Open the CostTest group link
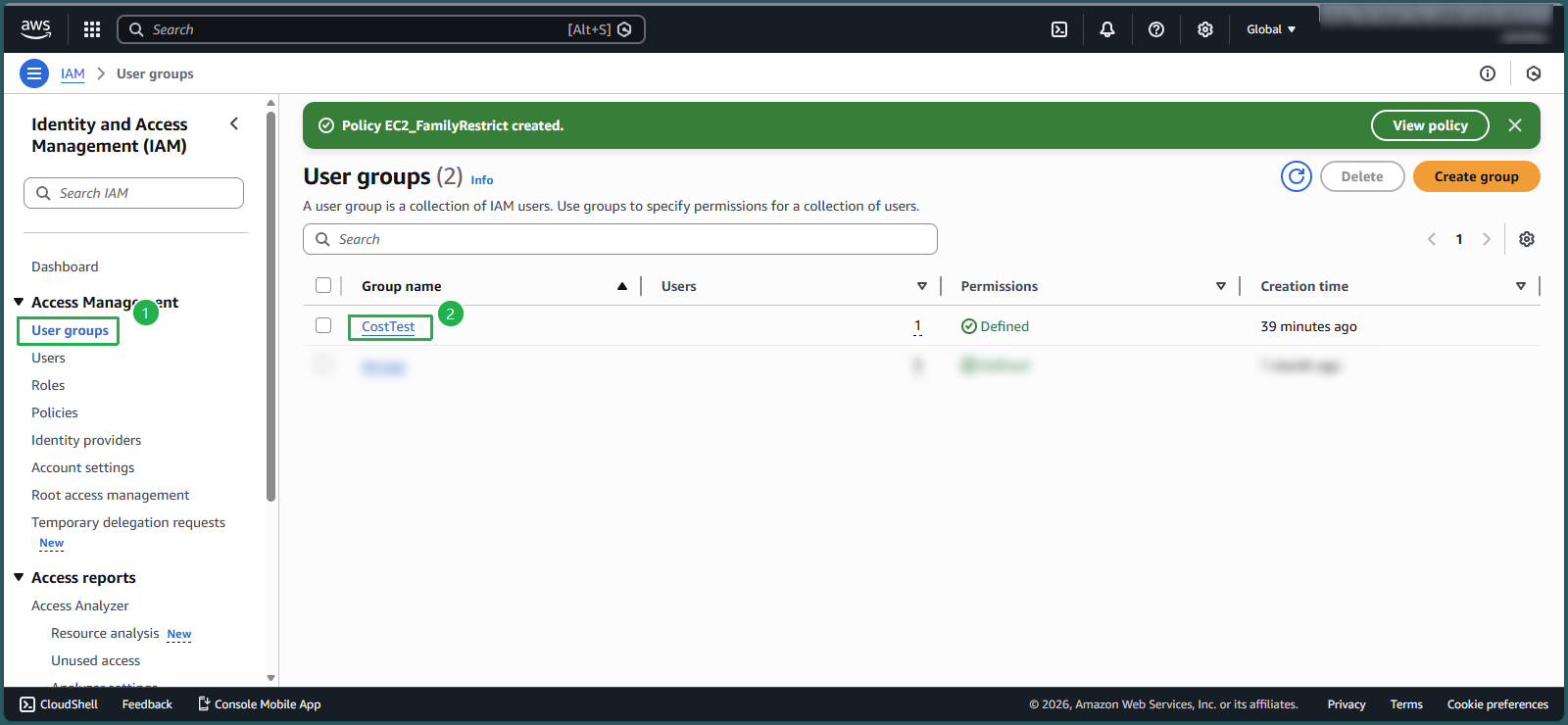The height and width of the screenshot is (725, 1568). tap(388, 326)
